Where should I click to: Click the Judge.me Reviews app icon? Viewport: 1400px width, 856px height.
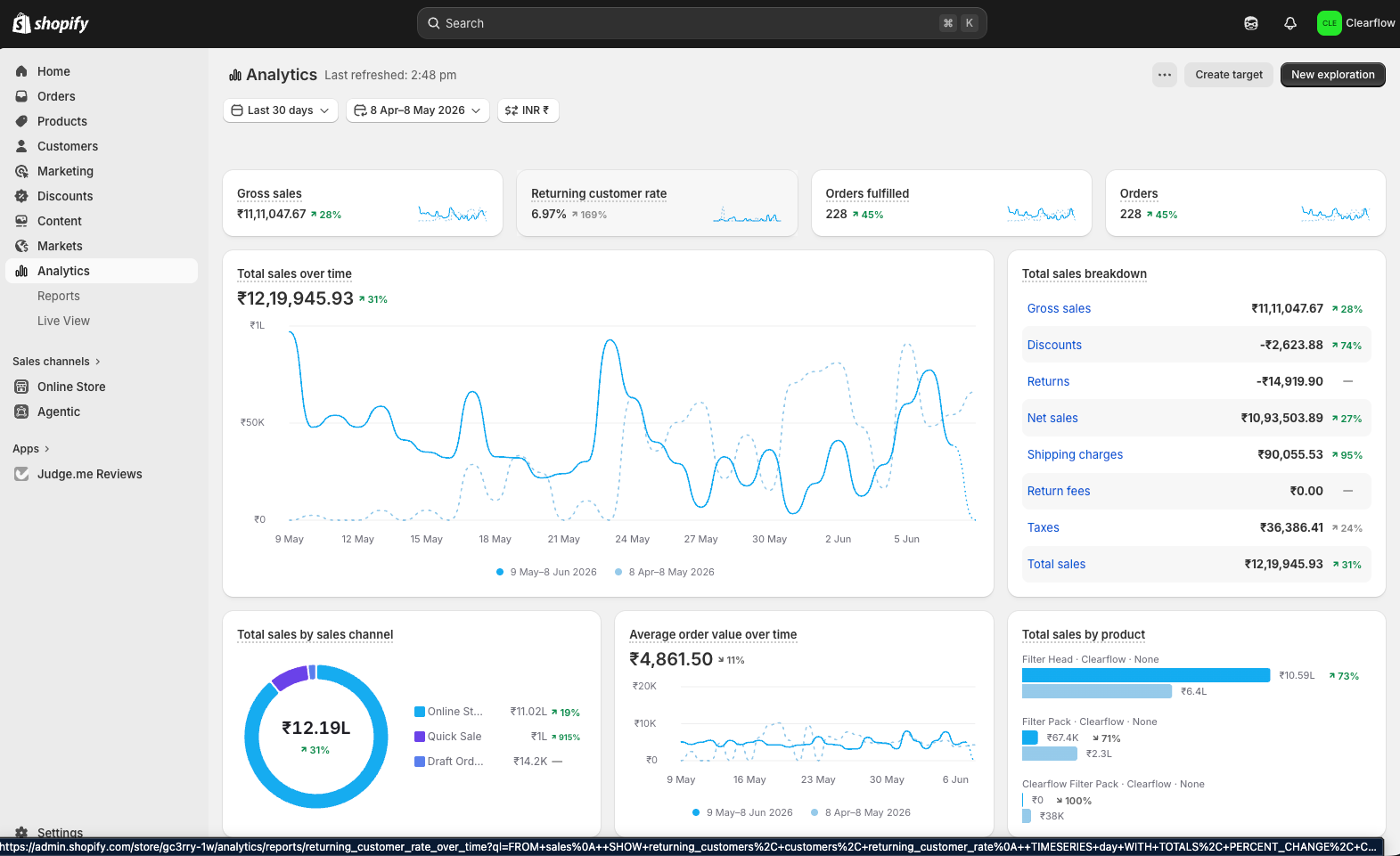pyautogui.click(x=21, y=474)
